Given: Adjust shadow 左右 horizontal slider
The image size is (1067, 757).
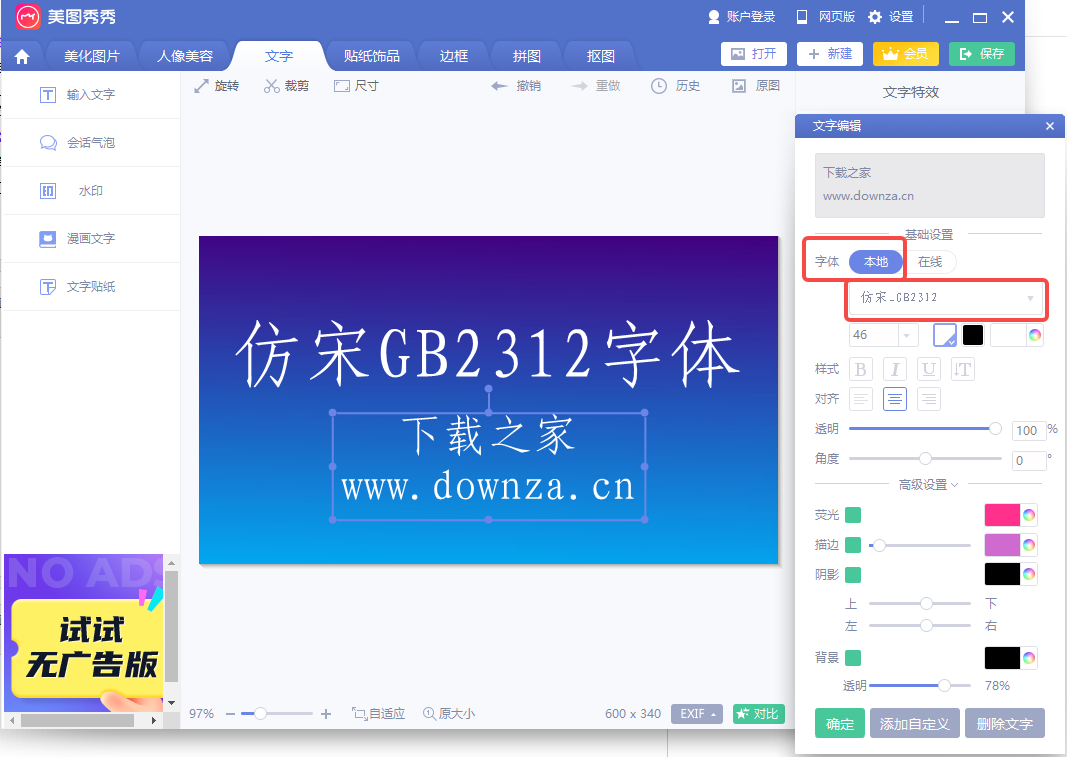Looking at the screenshot, I should [919, 626].
